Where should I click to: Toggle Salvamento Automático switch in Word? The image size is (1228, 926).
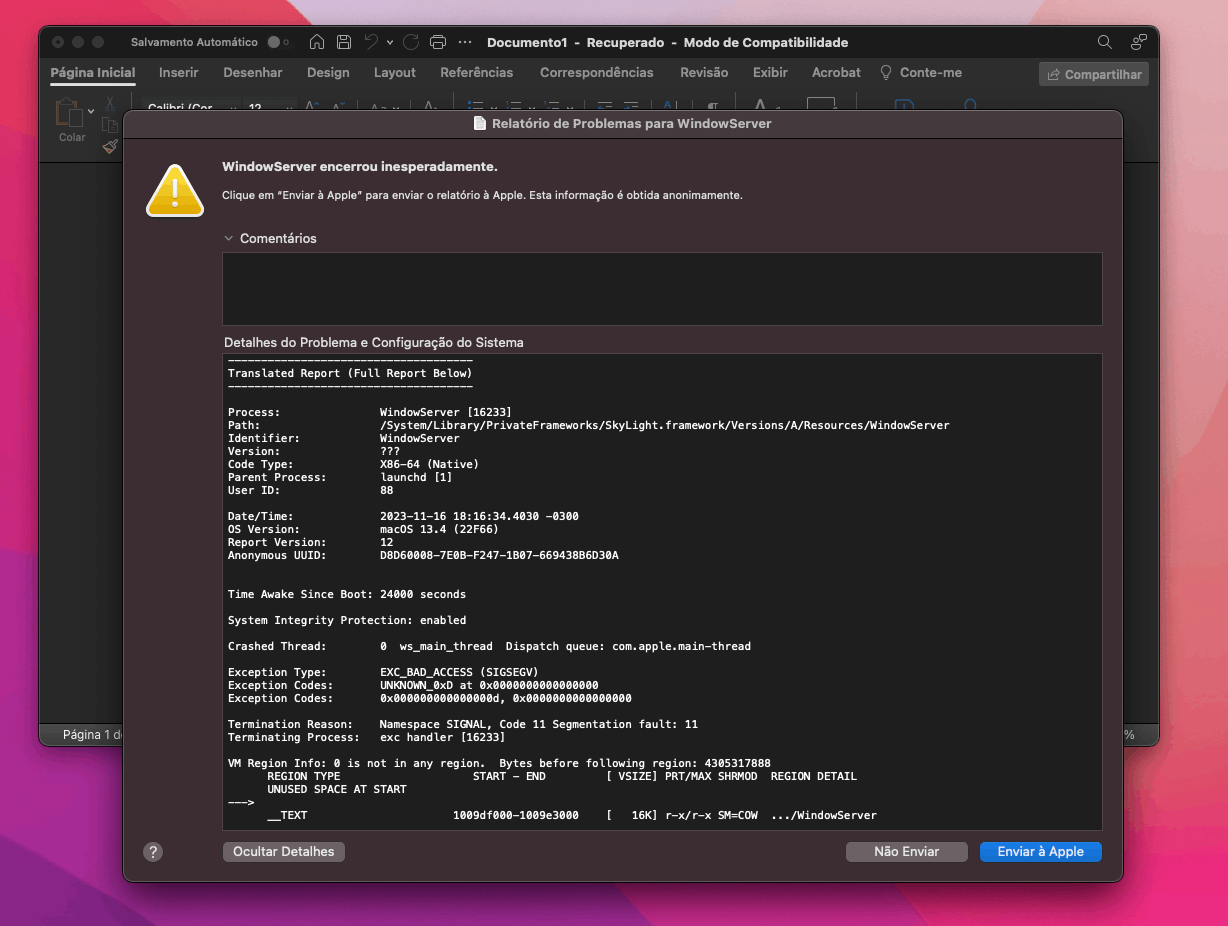[x=277, y=42]
